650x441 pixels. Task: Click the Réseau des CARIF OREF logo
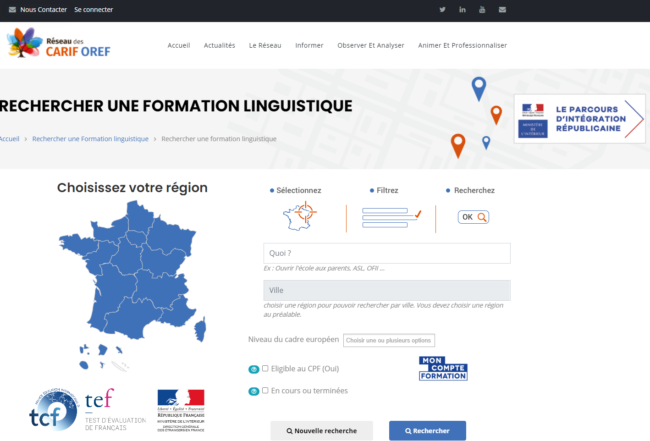pyautogui.click(x=58, y=44)
